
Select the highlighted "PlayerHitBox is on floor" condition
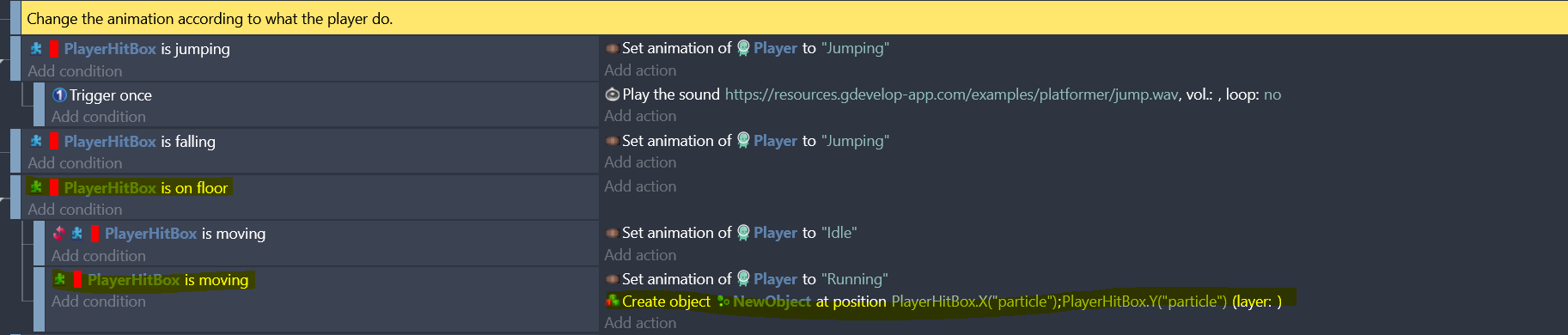pyautogui.click(x=129, y=188)
